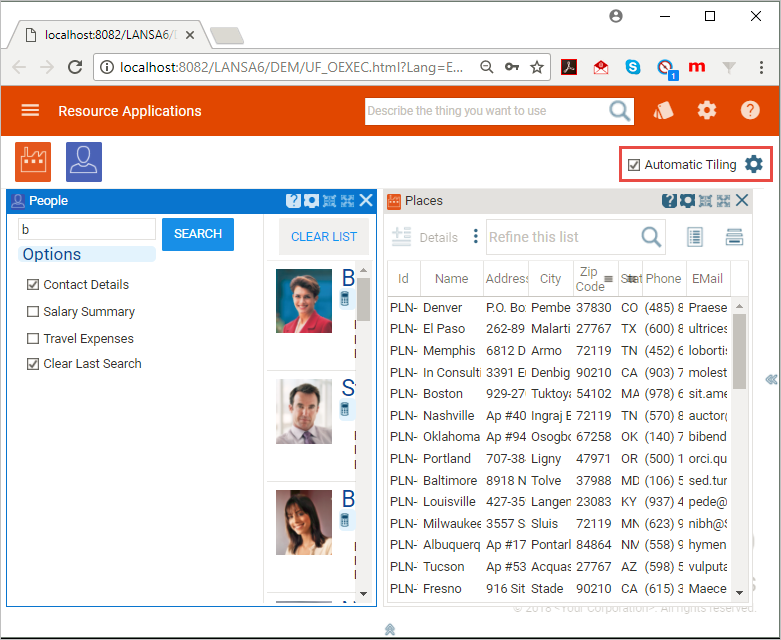The image size is (781, 640).
Task: Open the three-dot menu beside Details
Action: tap(476, 236)
